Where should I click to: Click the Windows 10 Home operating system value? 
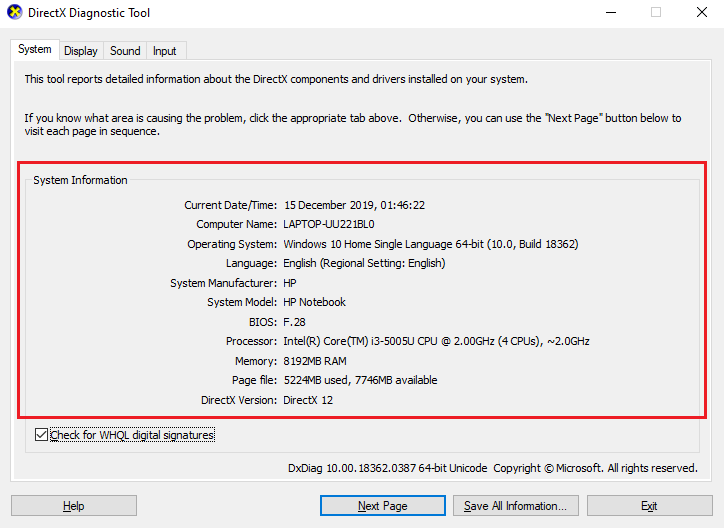tap(431, 244)
